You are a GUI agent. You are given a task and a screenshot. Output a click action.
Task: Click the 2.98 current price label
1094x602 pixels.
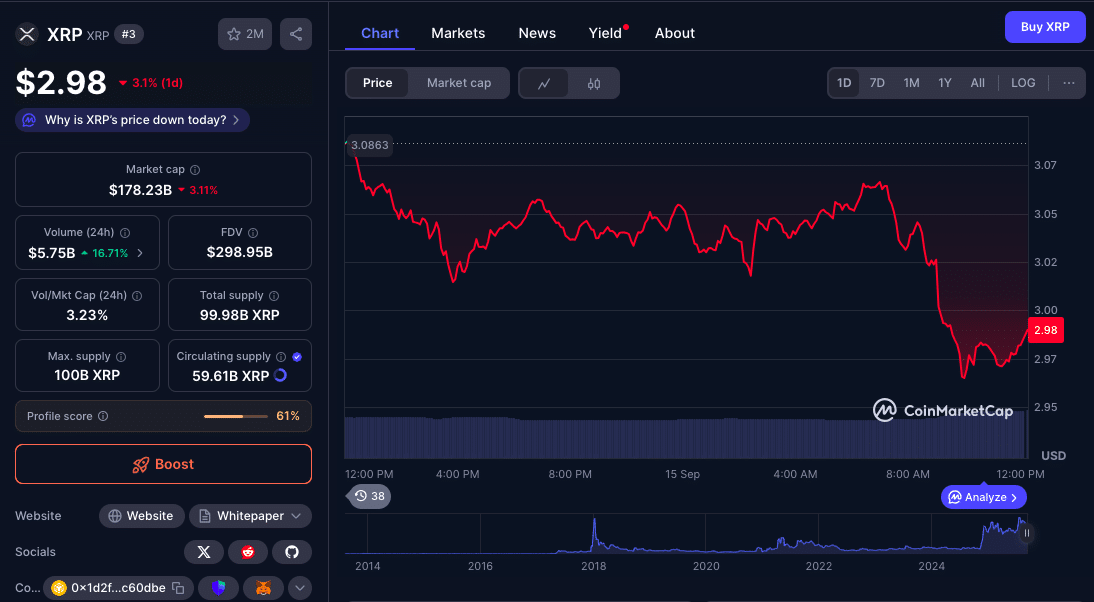(x=1046, y=330)
